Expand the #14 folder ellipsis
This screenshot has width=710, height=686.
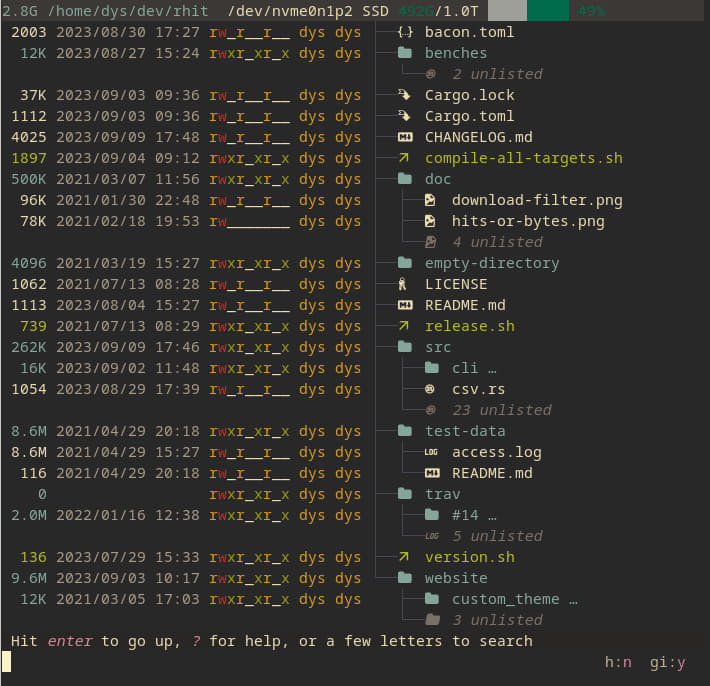click(x=492, y=517)
